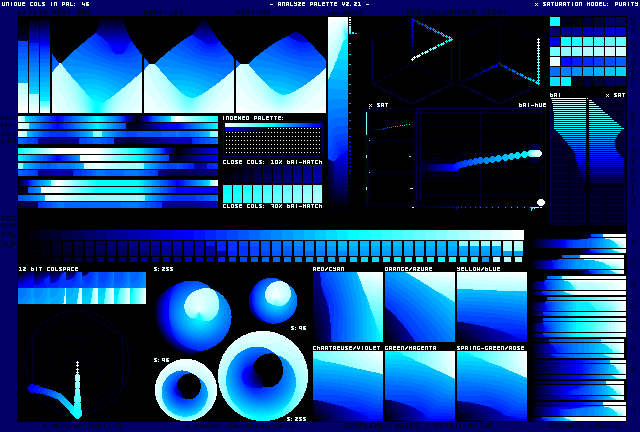This screenshot has width=640, height=432.
Task: Open the Yellow/Blue gradient panel
Action: (x=491, y=307)
